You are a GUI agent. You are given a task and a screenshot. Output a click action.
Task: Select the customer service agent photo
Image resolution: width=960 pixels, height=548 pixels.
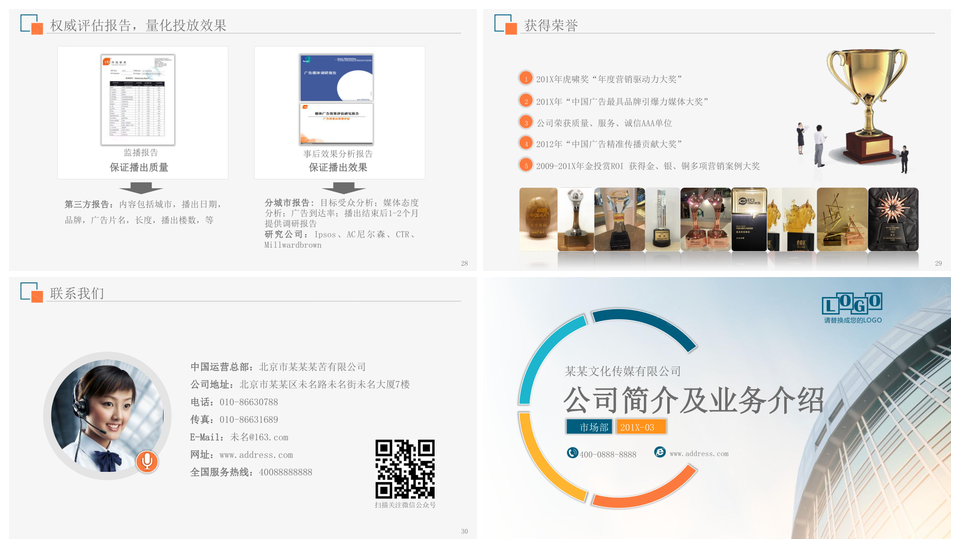tap(107, 415)
